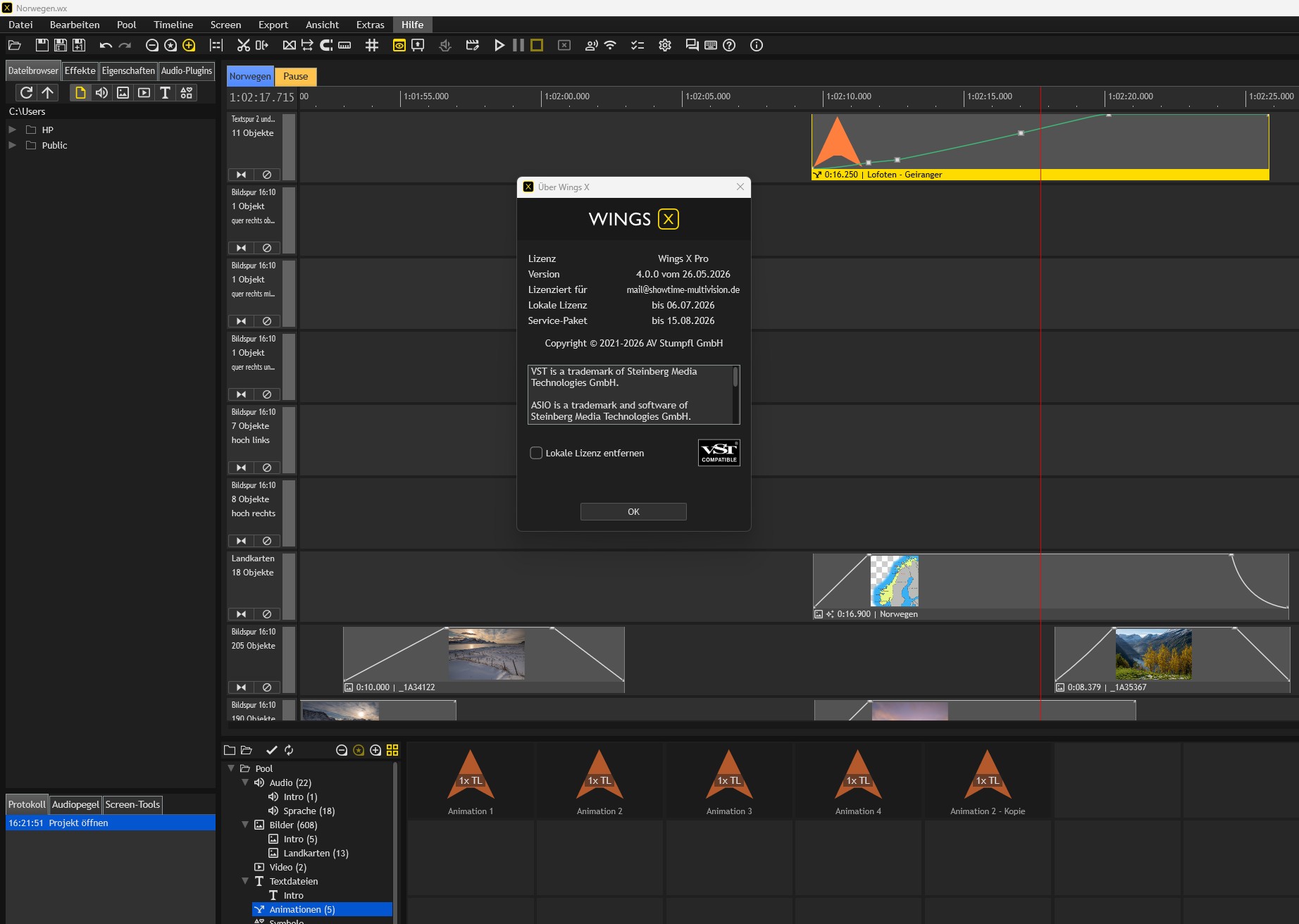This screenshot has width=1299, height=924.
Task: Click the checklist icon in toolbar
Action: (638, 45)
